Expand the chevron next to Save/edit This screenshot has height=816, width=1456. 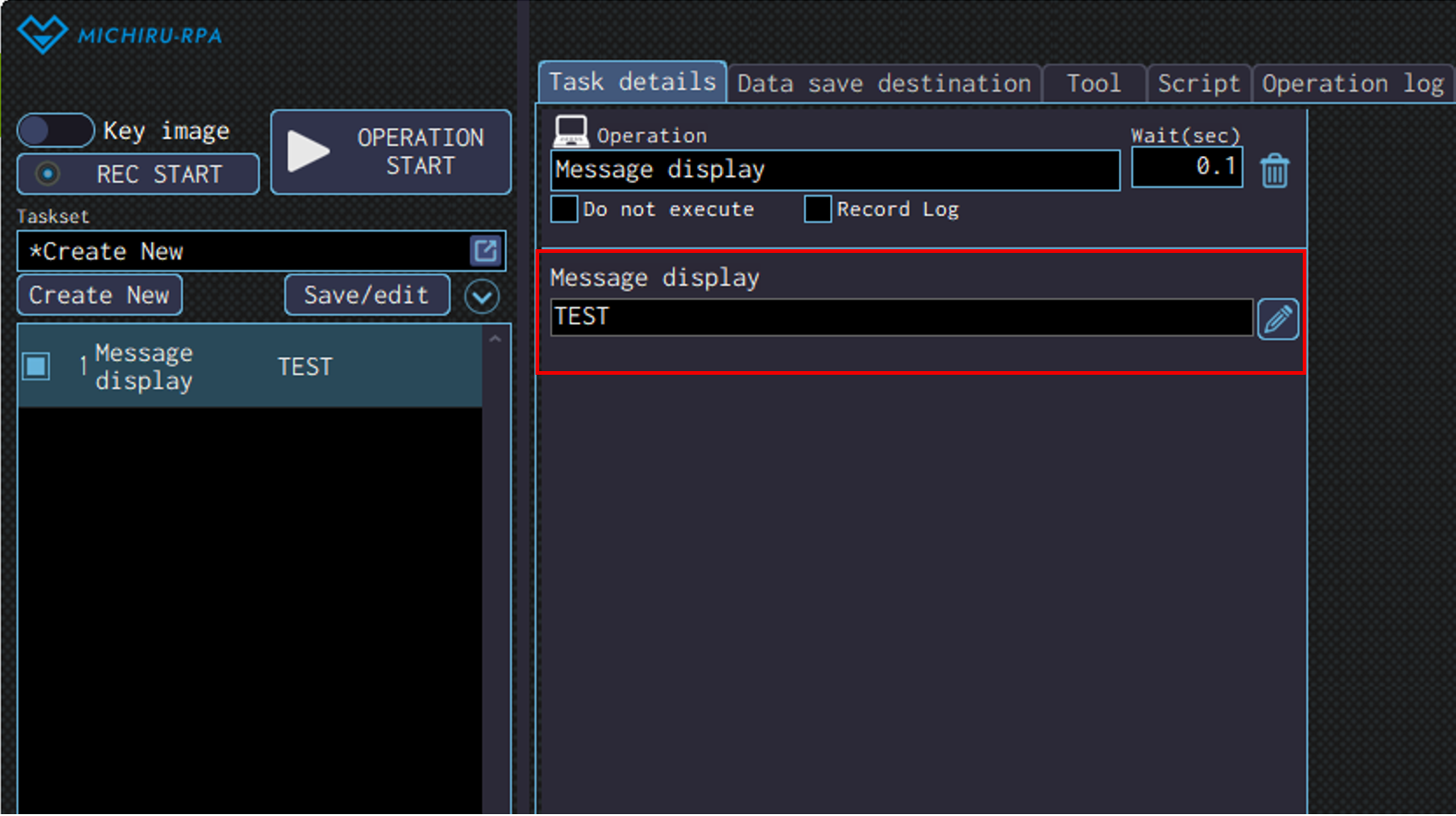(x=482, y=296)
